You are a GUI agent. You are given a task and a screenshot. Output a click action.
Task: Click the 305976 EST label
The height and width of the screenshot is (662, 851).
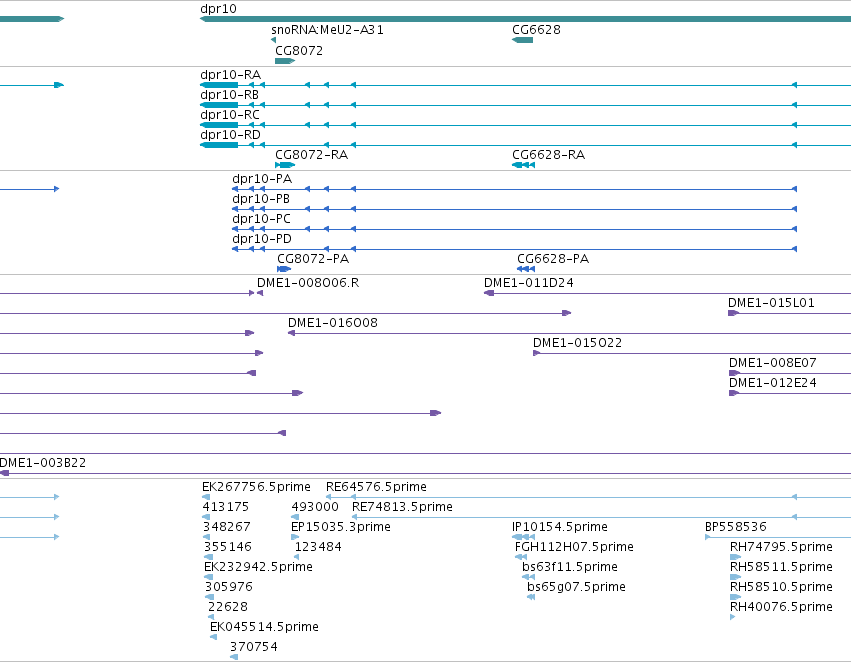click(229, 587)
